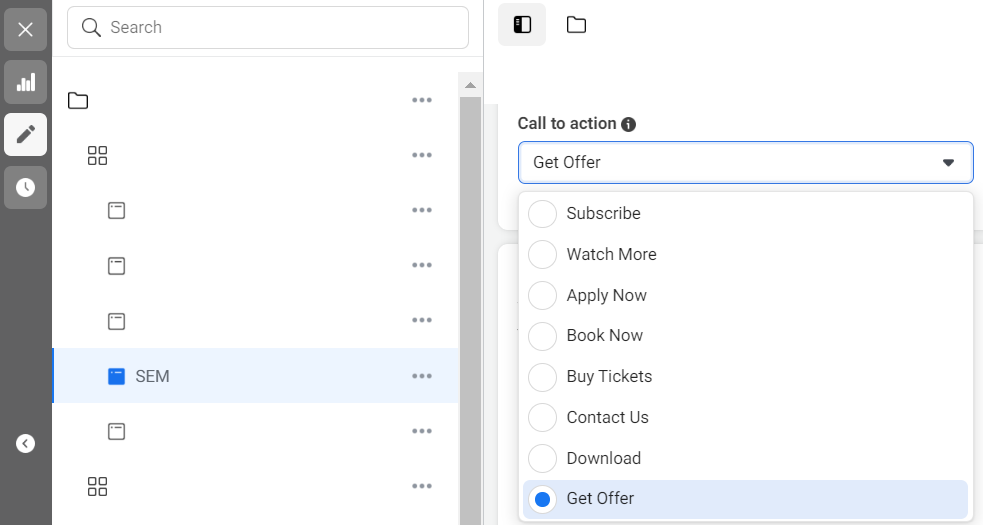This screenshot has width=983, height=525.
Task: Open more options for the campaign folder row
Action: (x=422, y=100)
